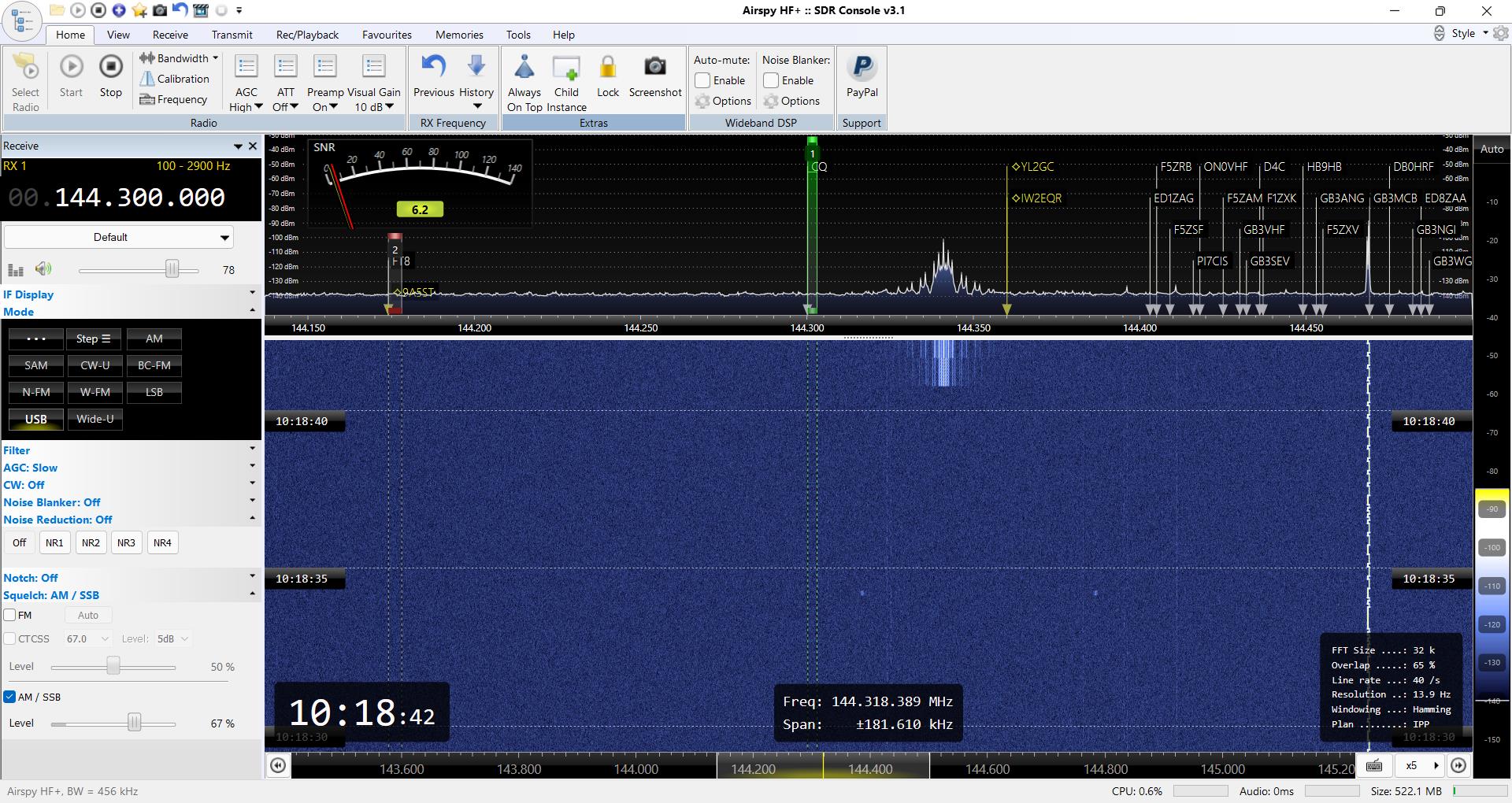Screen dimensions: 1512x803
Task: Select NR1 noise reduction
Action: coord(54,542)
